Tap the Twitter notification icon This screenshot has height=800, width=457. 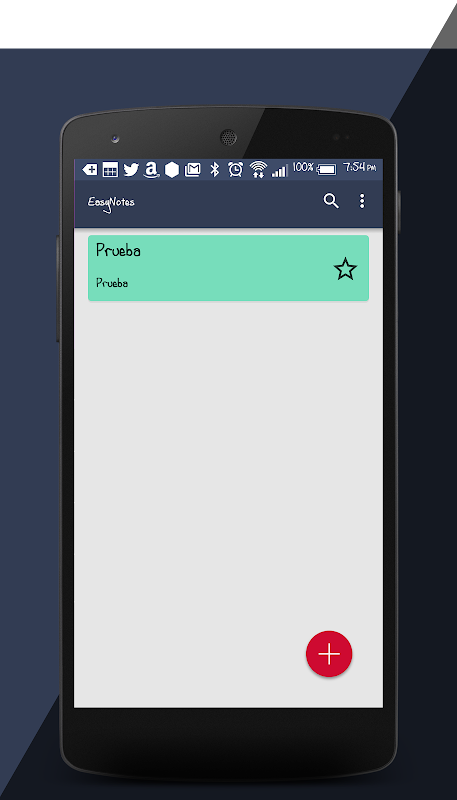131,169
